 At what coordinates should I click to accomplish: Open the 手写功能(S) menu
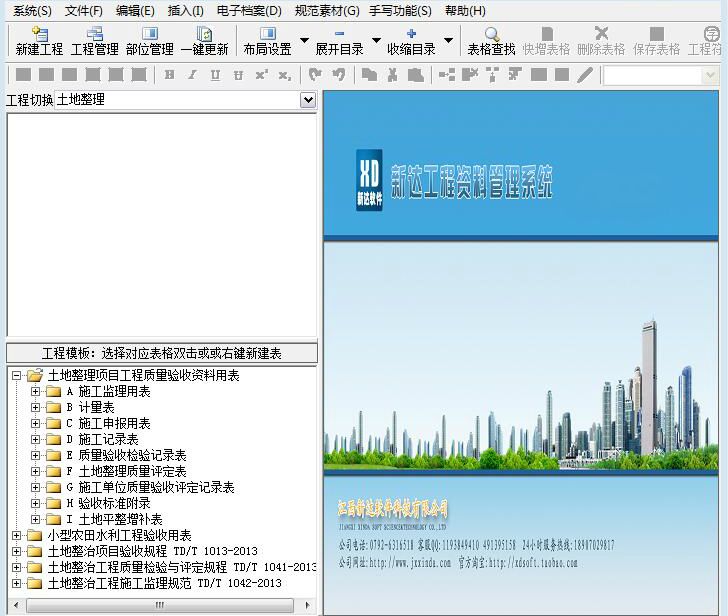pyautogui.click(x=400, y=11)
